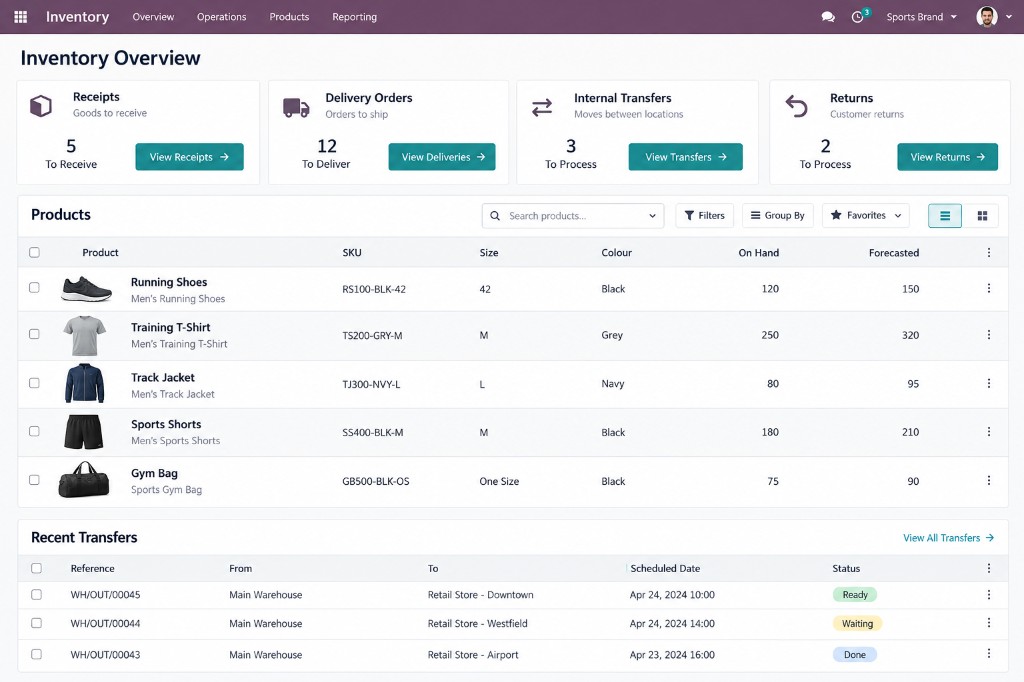Open row menu for Running Shoes
1024x682 pixels.
989,288
